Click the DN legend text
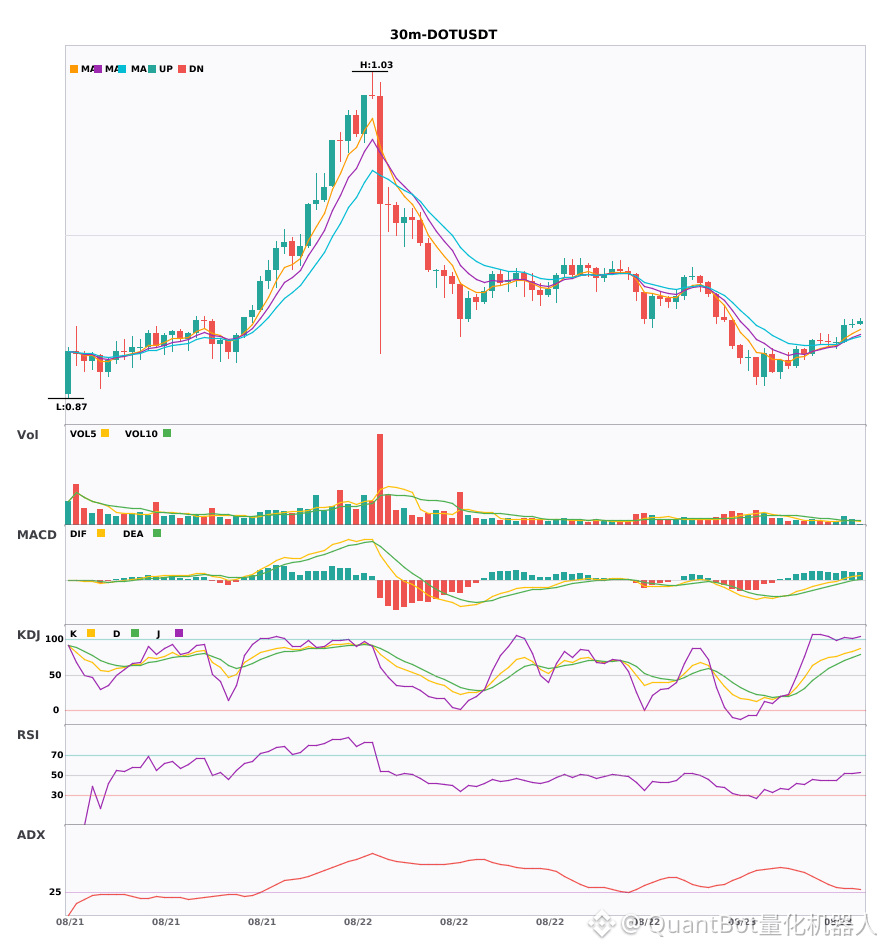Screen dimensions: 885x950 [196, 69]
